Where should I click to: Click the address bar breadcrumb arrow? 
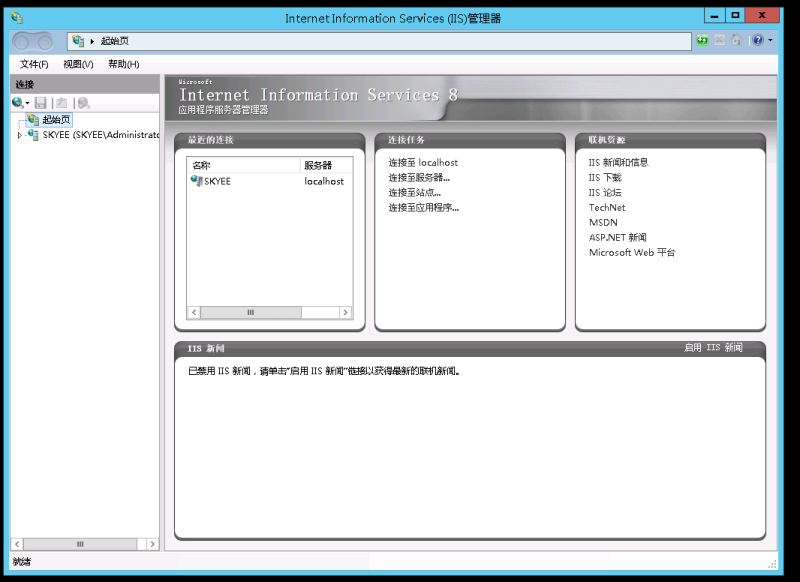(92, 41)
